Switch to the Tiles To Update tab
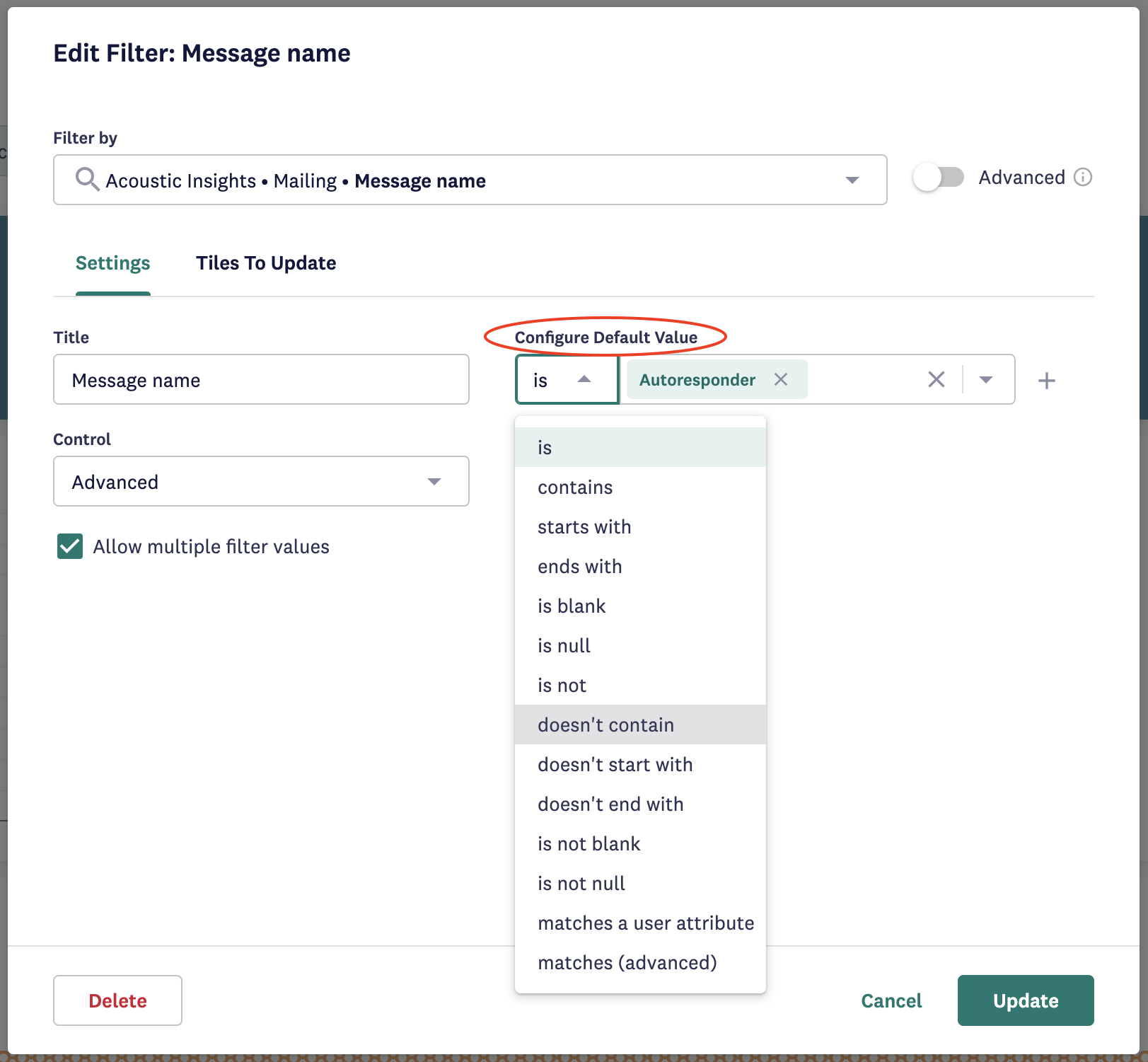 coord(265,263)
